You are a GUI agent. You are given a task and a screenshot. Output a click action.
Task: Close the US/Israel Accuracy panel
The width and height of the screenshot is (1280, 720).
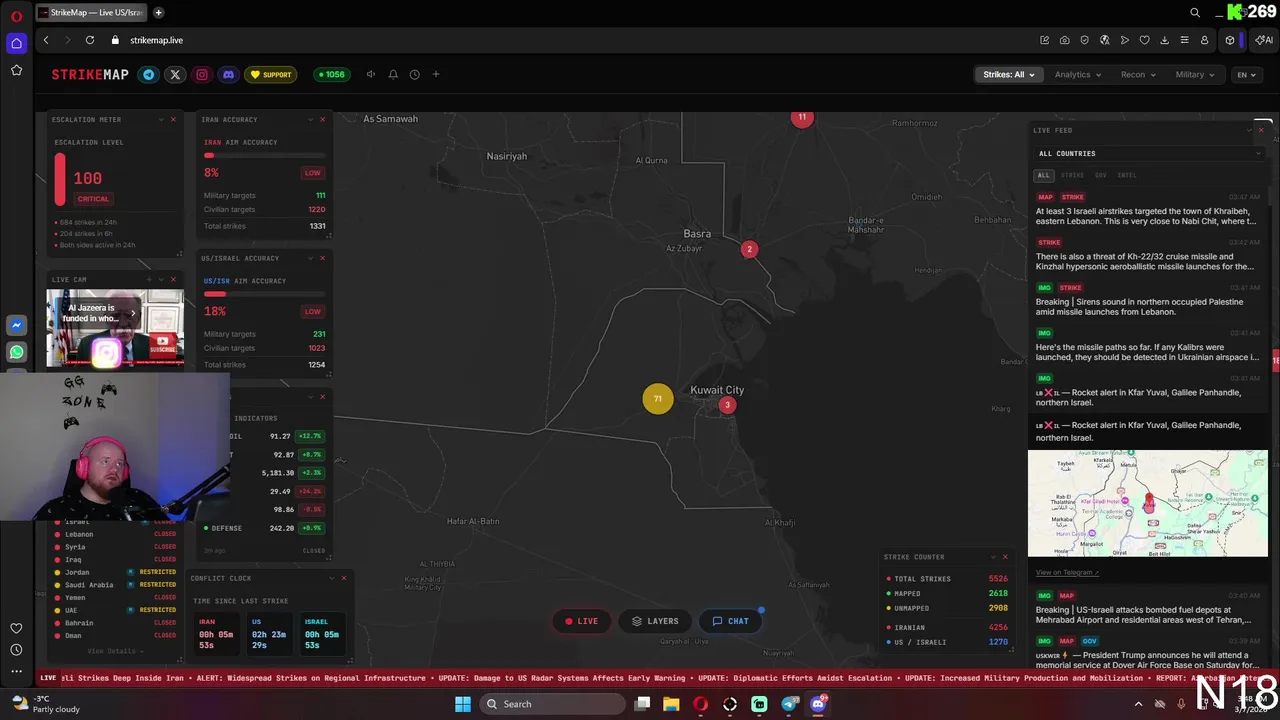pyautogui.click(x=322, y=259)
